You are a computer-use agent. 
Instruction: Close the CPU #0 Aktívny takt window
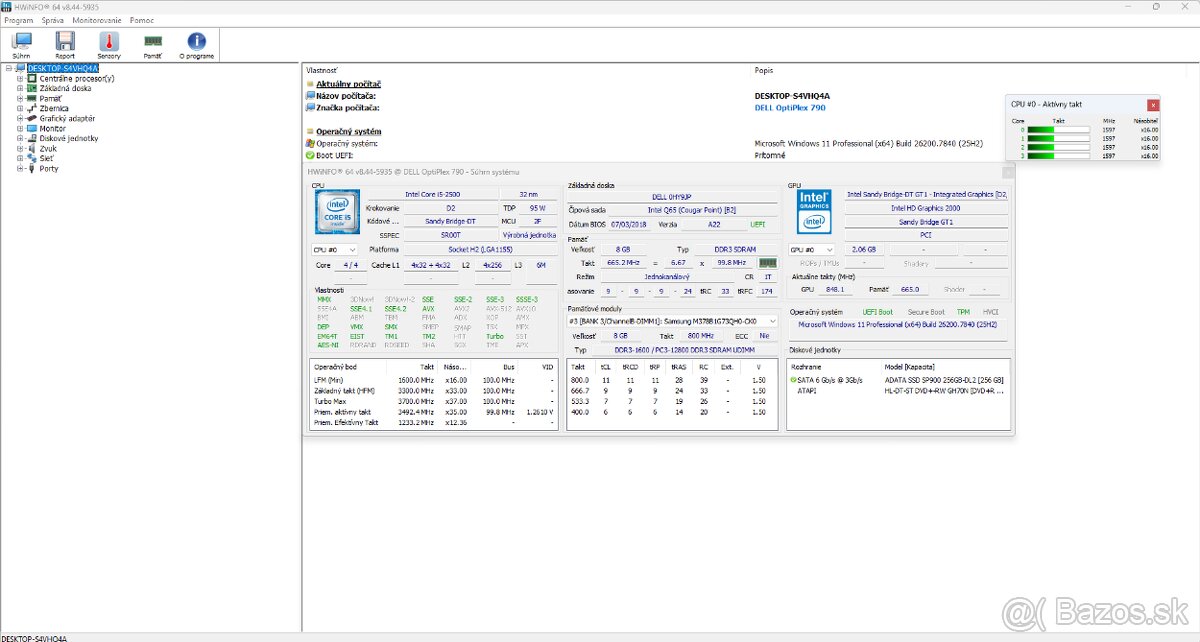point(1153,104)
